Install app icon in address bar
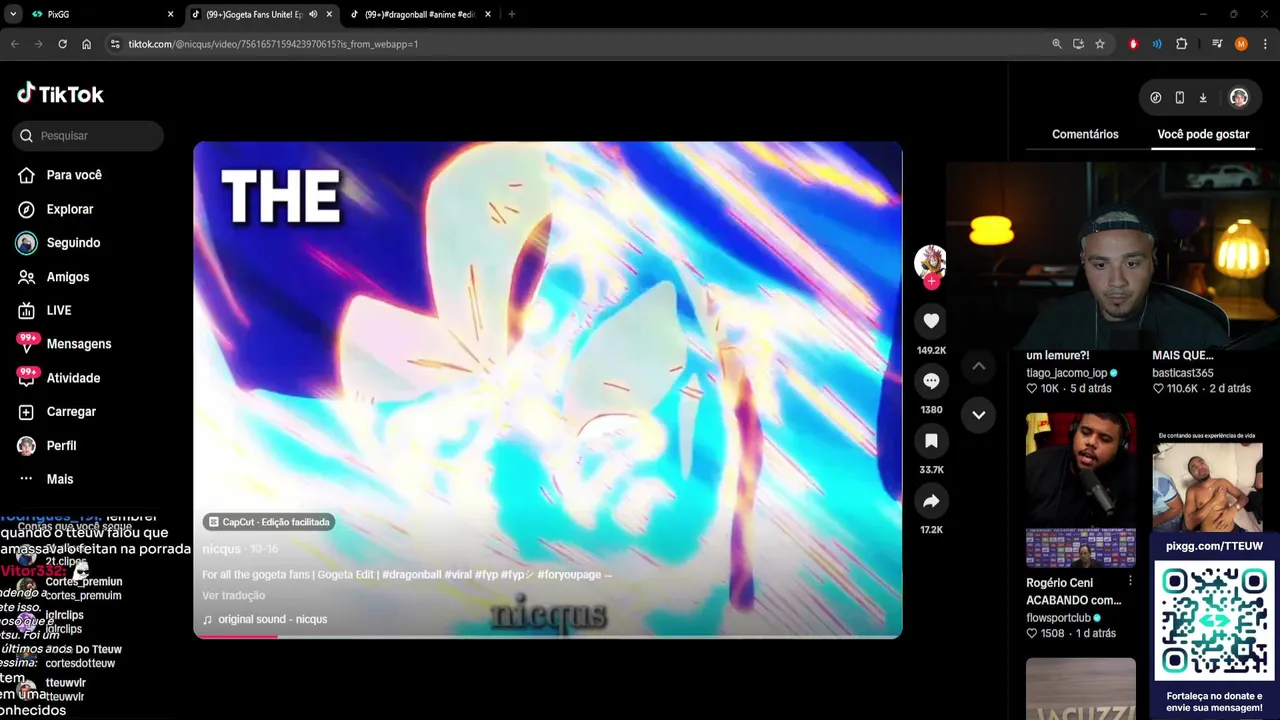The height and width of the screenshot is (720, 1280). [x=1078, y=44]
